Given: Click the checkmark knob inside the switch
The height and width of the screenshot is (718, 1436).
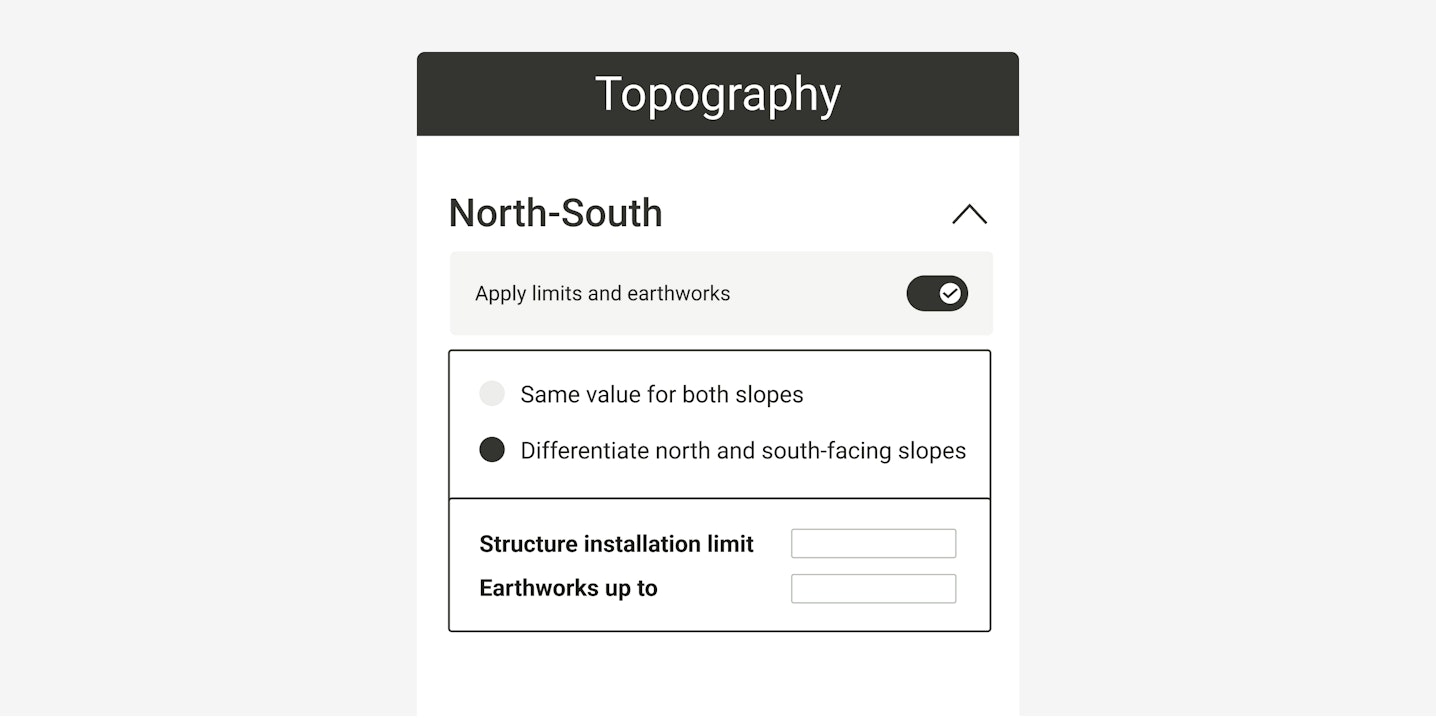Looking at the screenshot, I should [x=950, y=293].
